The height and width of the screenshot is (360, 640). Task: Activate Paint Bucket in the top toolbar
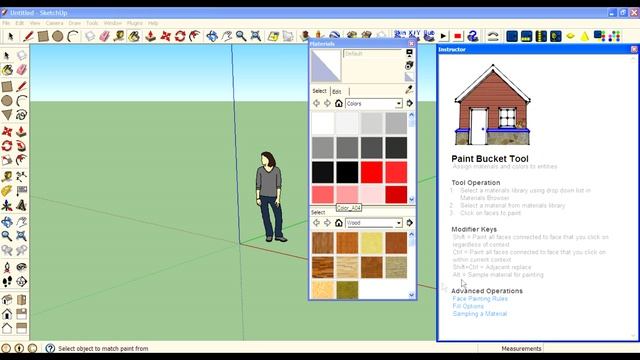pos(134,36)
